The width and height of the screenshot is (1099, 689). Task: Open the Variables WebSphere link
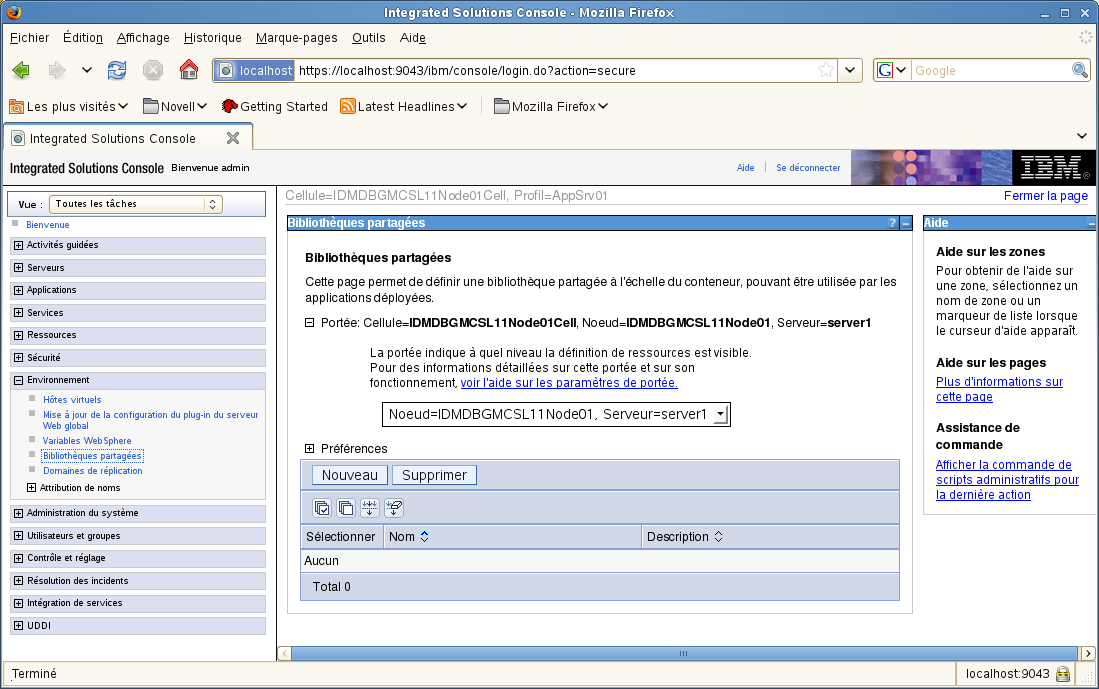coord(87,441)
